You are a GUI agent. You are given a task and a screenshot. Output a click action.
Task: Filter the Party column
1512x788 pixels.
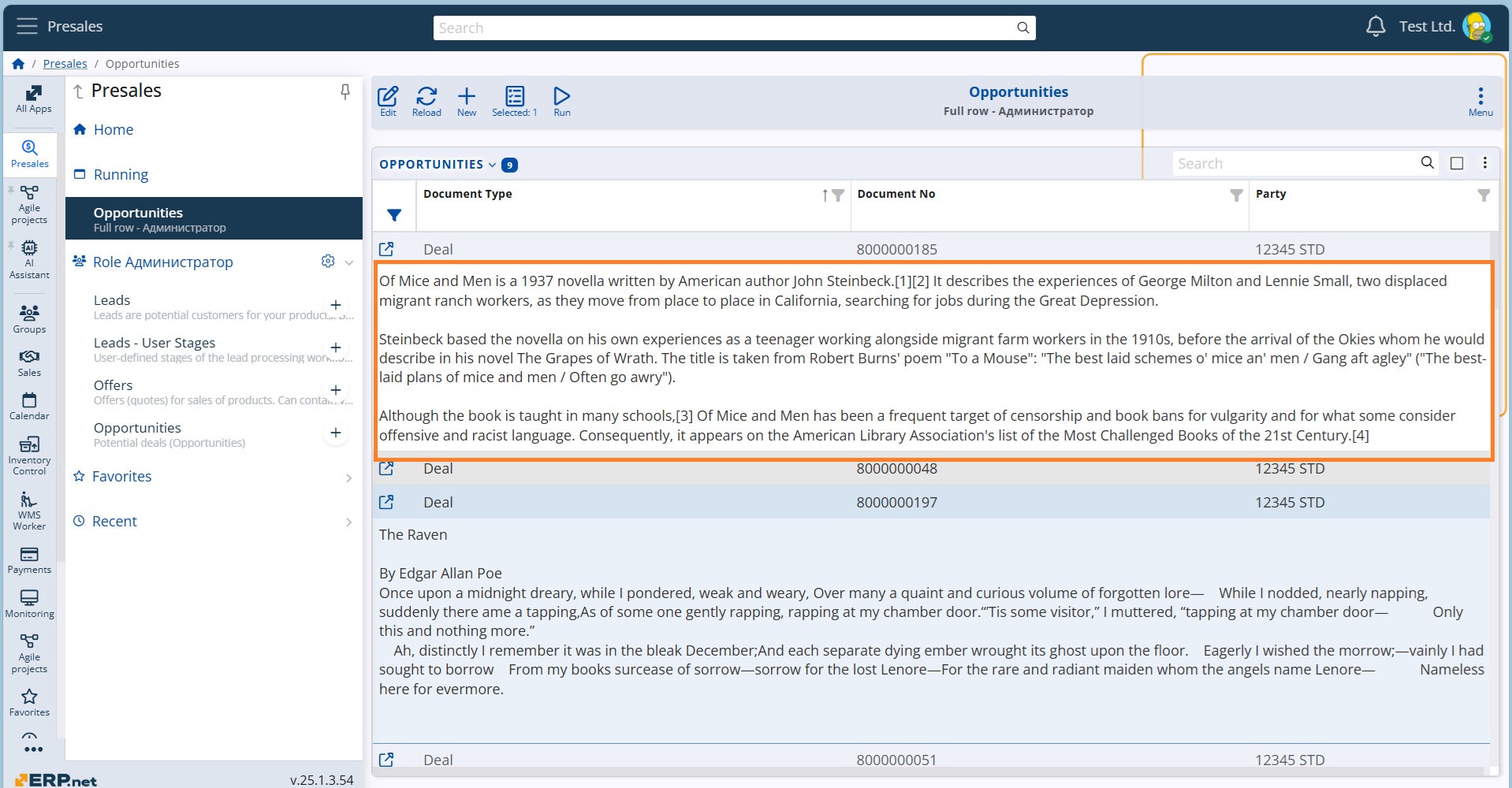[x=1484, y=195]
